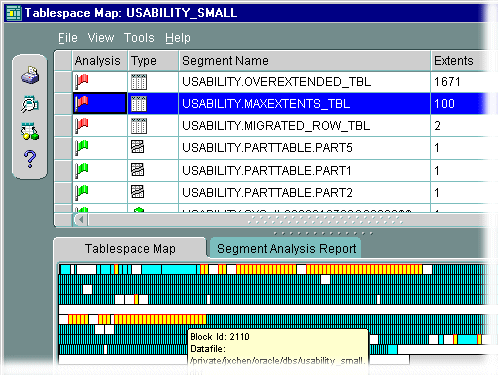
Task: Click the table type icon for MIGRATED_ROW_TBL
Action: tap(139, 126)
